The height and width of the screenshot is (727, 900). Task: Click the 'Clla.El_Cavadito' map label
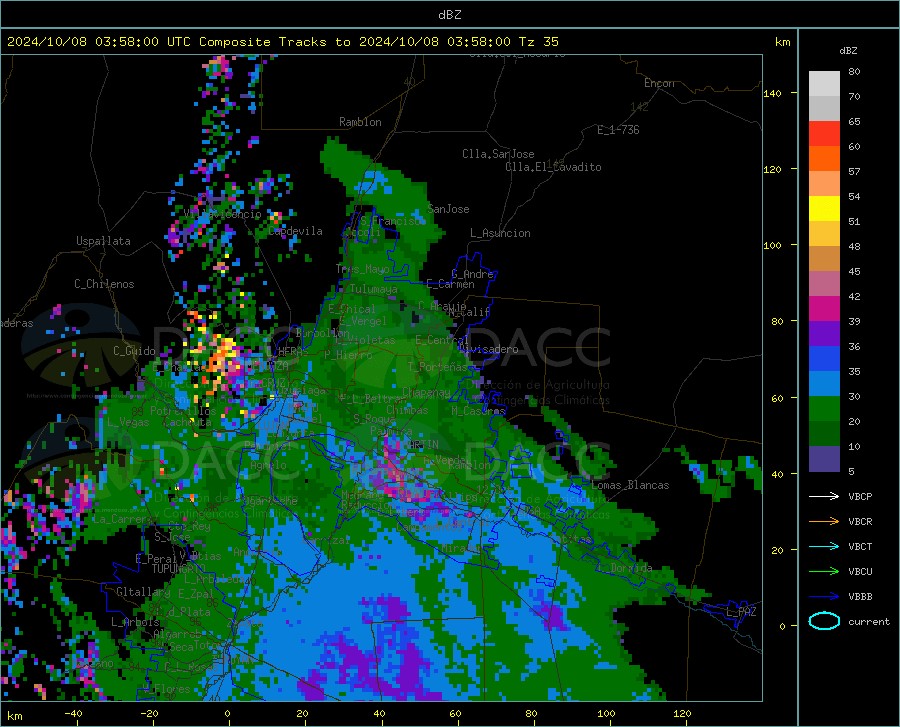(553, 167)
